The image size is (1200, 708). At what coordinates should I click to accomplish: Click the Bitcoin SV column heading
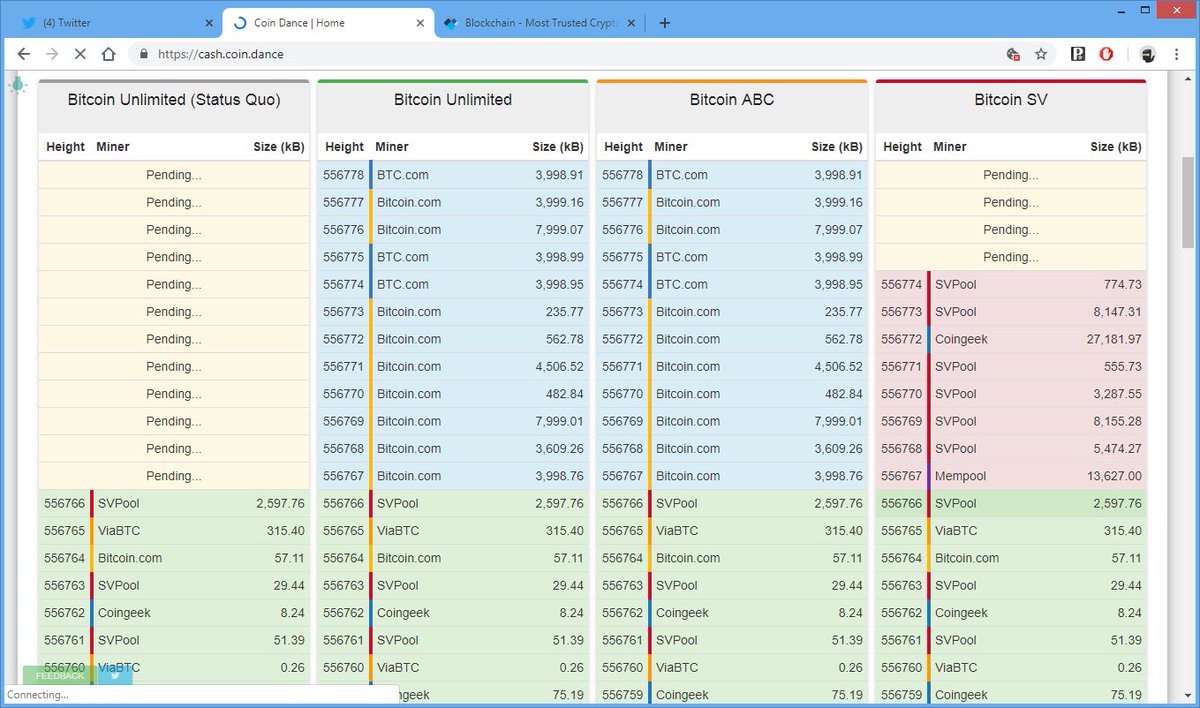tap(1011, 100)
